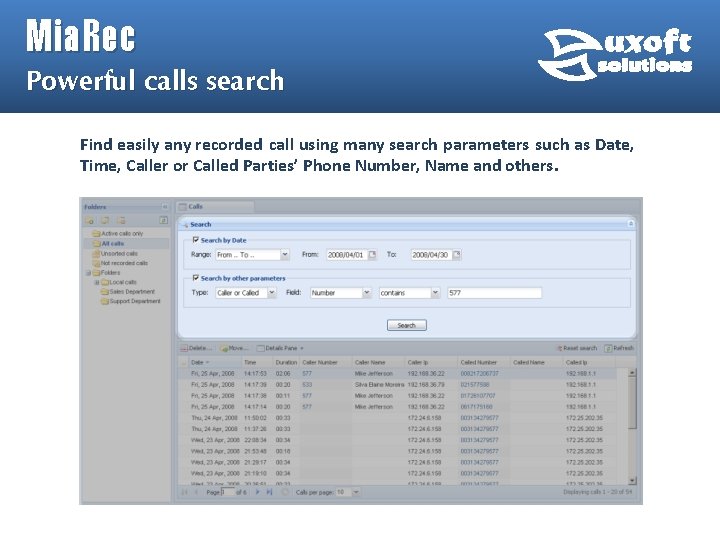
Task: Click the Move toolbar button
Action: [234, 348]
